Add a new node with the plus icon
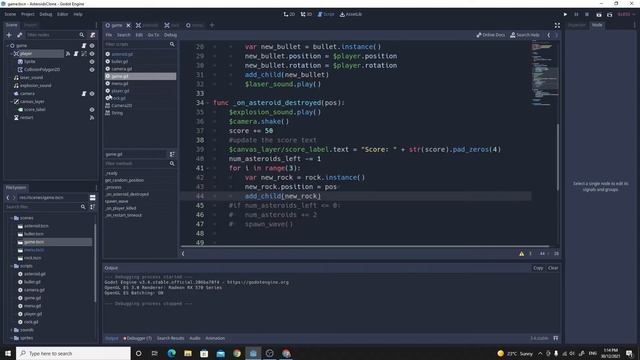The image size is (640, 360). pos(9,35)
